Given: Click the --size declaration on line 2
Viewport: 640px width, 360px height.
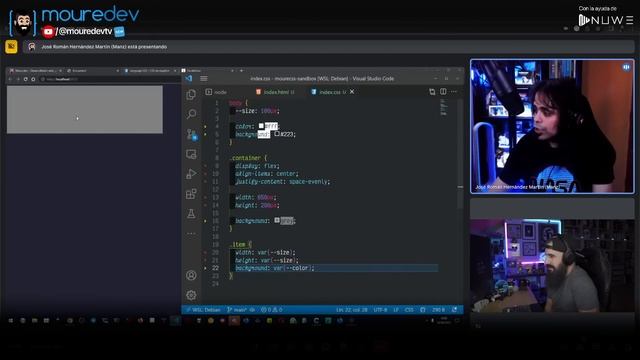Looking at the screenshot, I should click(x=258, y=111).
